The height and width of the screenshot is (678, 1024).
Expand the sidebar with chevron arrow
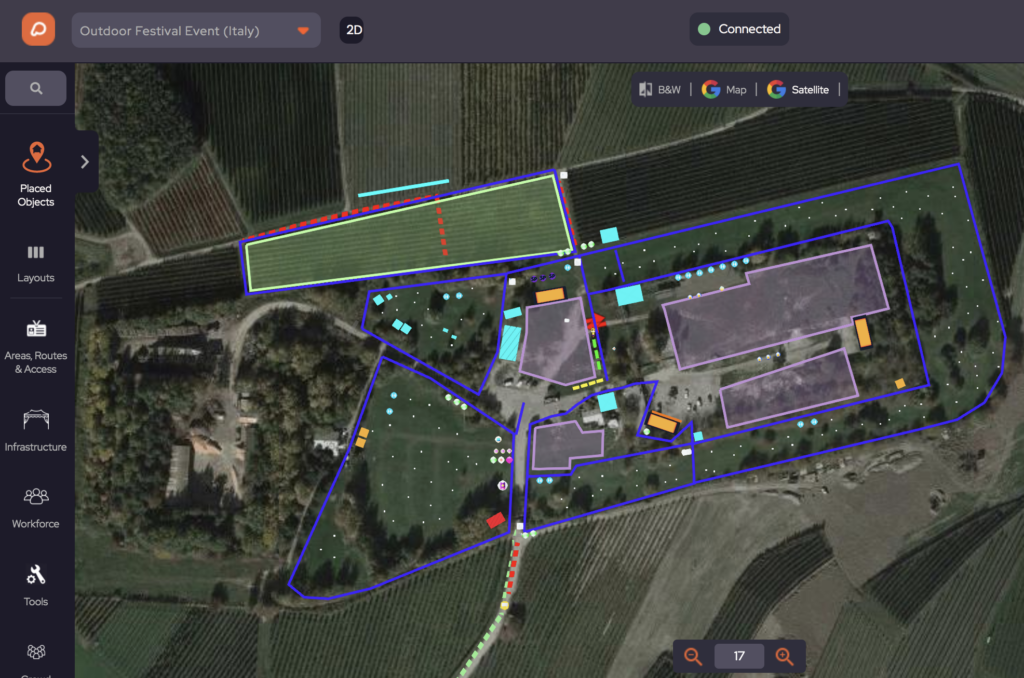pos(85,161)
